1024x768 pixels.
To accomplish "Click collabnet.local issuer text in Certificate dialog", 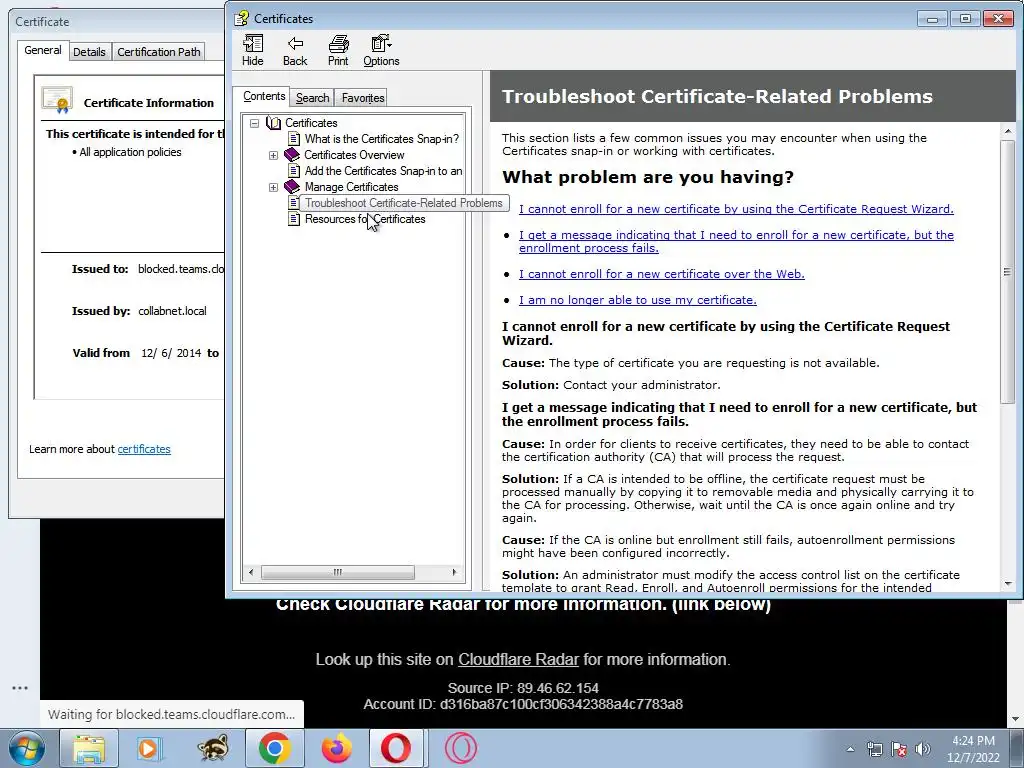I will pyautogui.click(x=172, y=312).
